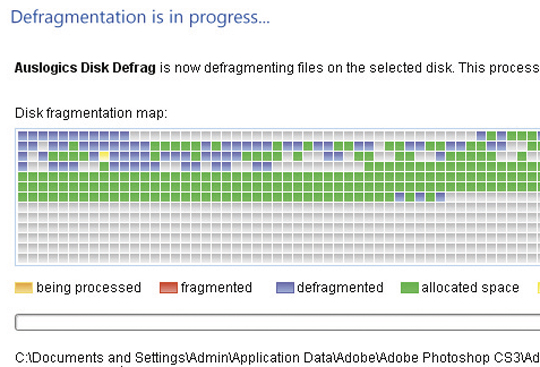The width and height of the screenshot is (540, 367).
Task: Click the red 'fragmented' legend swatch
Action: point(168,287)
